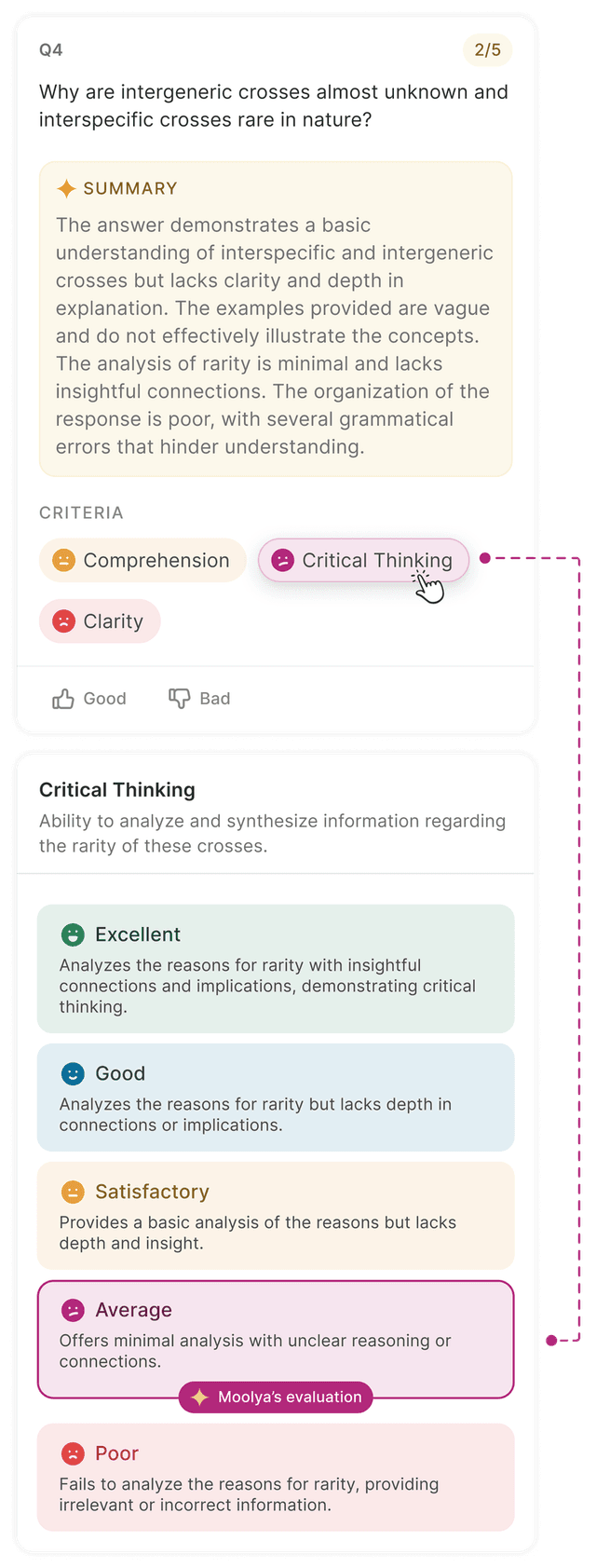Click the Critical Thinking panel heading

(x=117, y=790)
